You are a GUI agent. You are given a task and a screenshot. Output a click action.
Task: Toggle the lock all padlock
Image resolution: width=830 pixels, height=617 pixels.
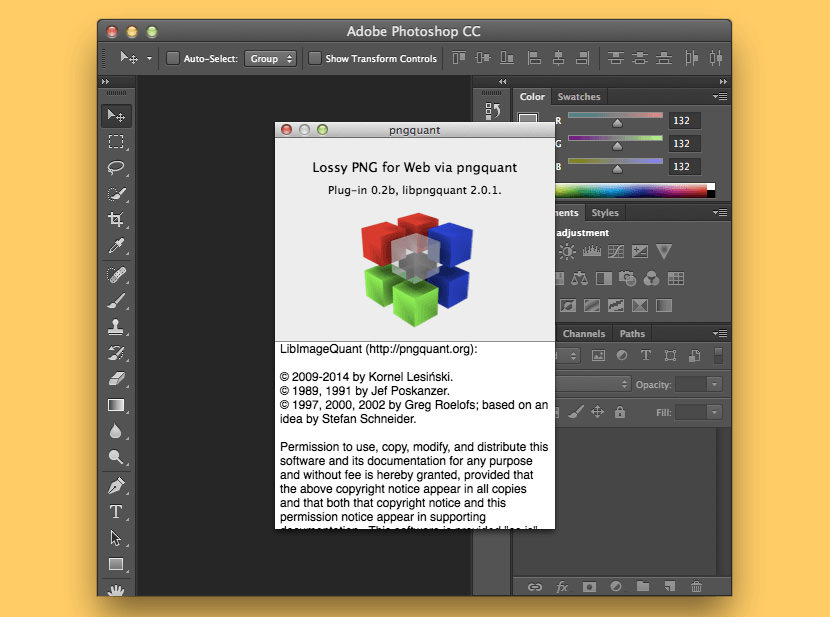tap(620, 412)
